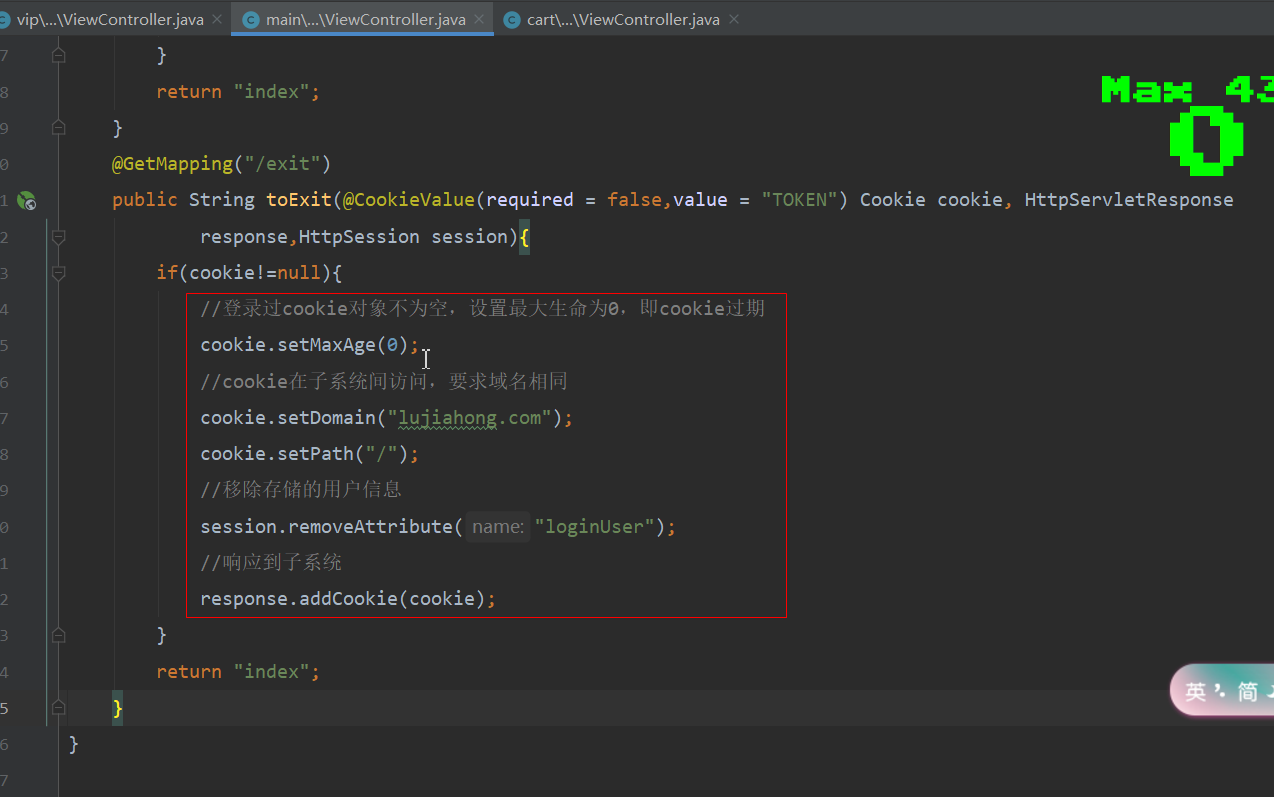Click the setMaxAge method call
Image resolution: width=1274 pixels, height=797 pixels.
pos(326,345)
